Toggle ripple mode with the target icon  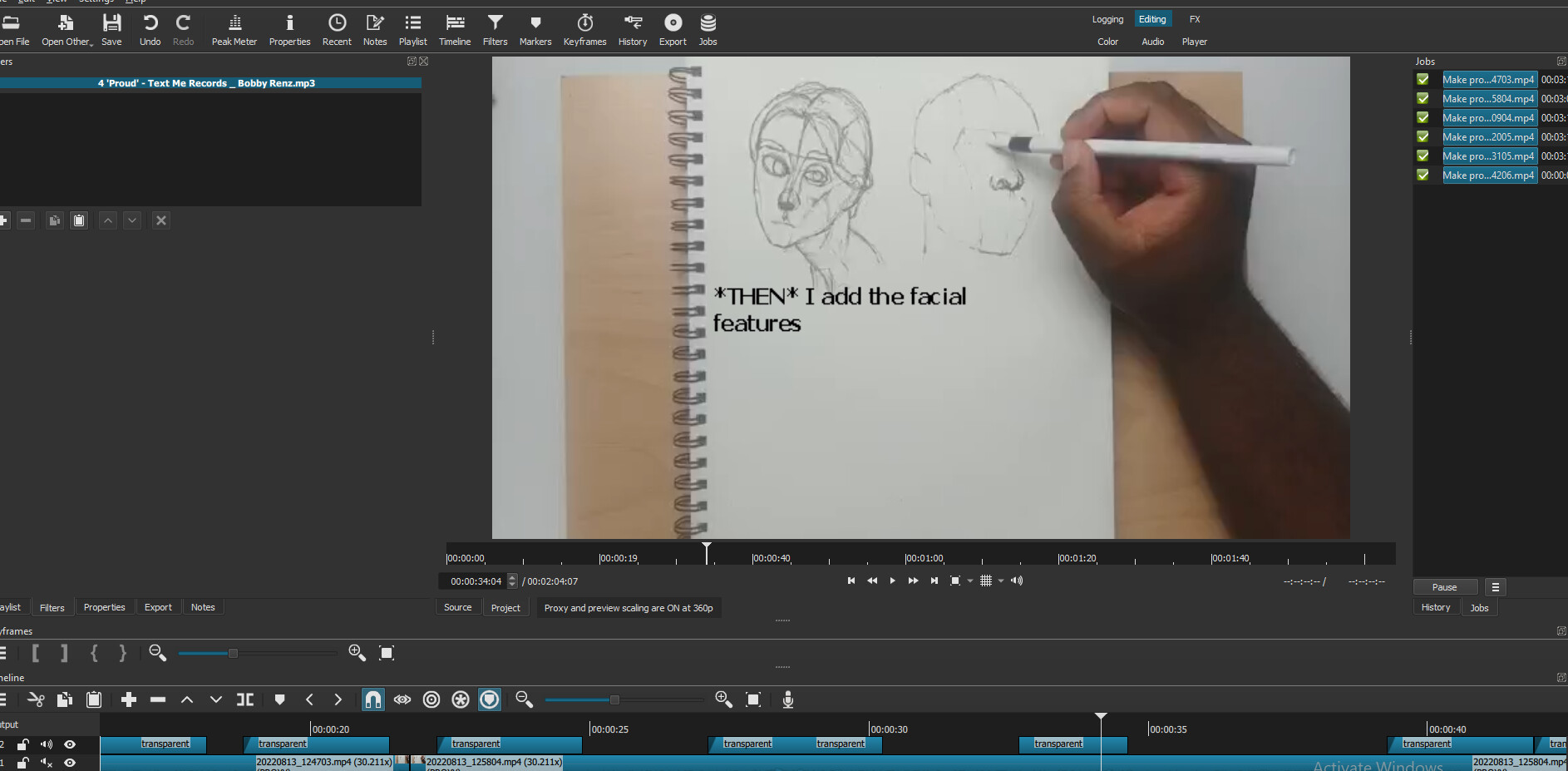(431, 699)
